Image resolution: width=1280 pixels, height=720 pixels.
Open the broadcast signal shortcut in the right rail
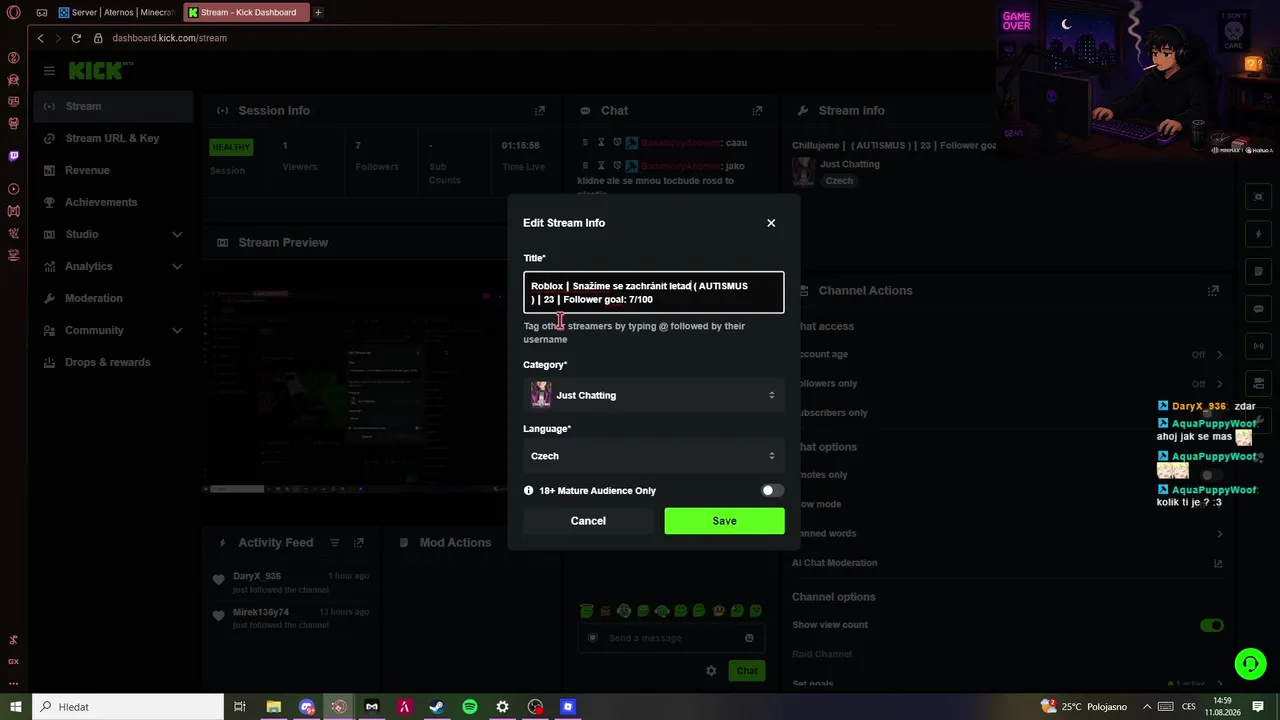(1259, 346)
